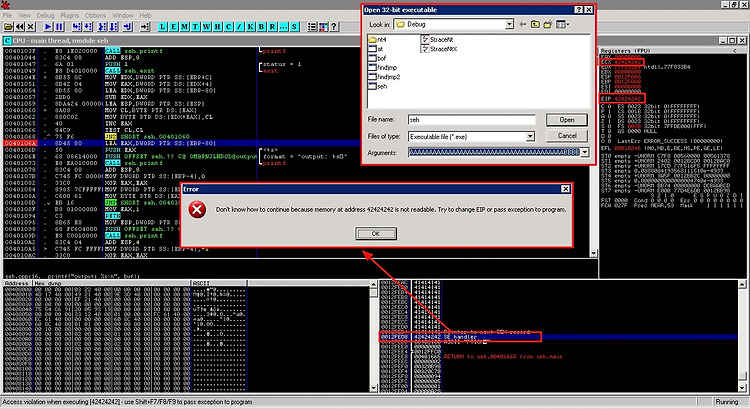Open Breakpoints window with B button
The image size is (750, 409).
point(262,27)
